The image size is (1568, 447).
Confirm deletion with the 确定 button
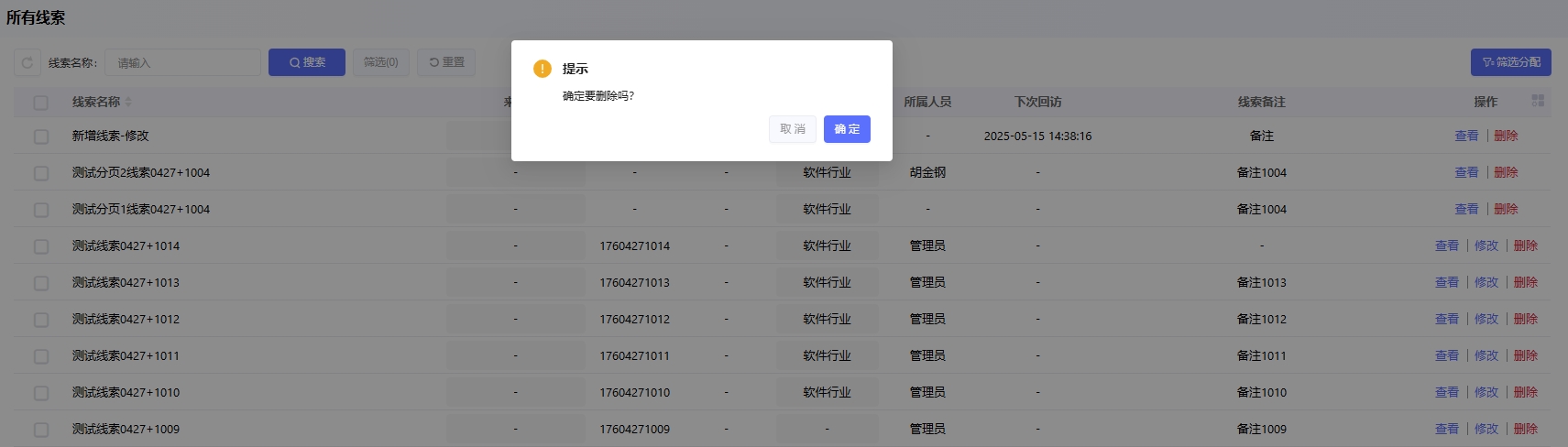847,129
